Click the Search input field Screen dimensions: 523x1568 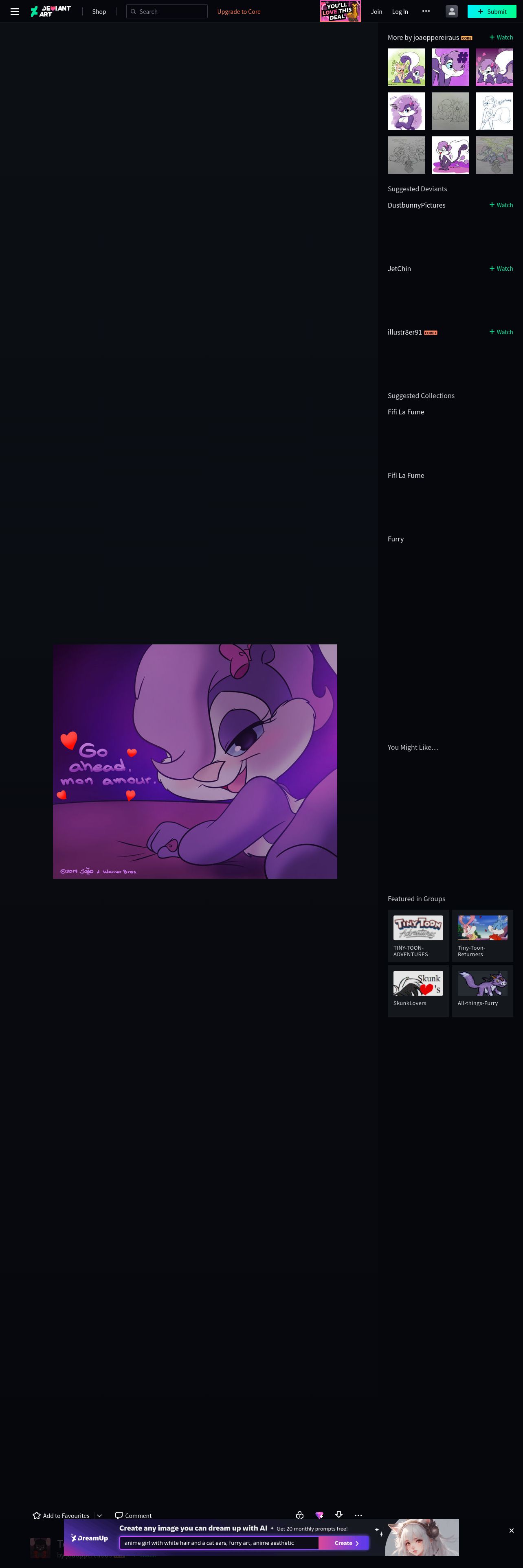pyautogui.click(x=167, y=11)
